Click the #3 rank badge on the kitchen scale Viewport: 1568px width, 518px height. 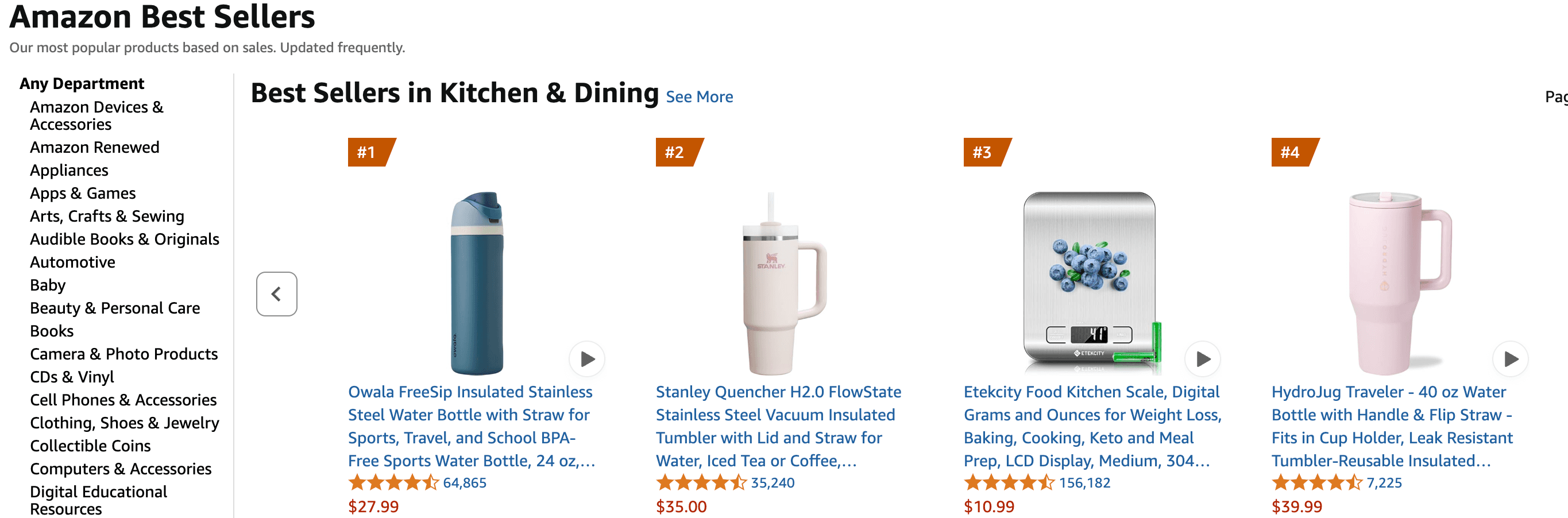coord(984,152)
